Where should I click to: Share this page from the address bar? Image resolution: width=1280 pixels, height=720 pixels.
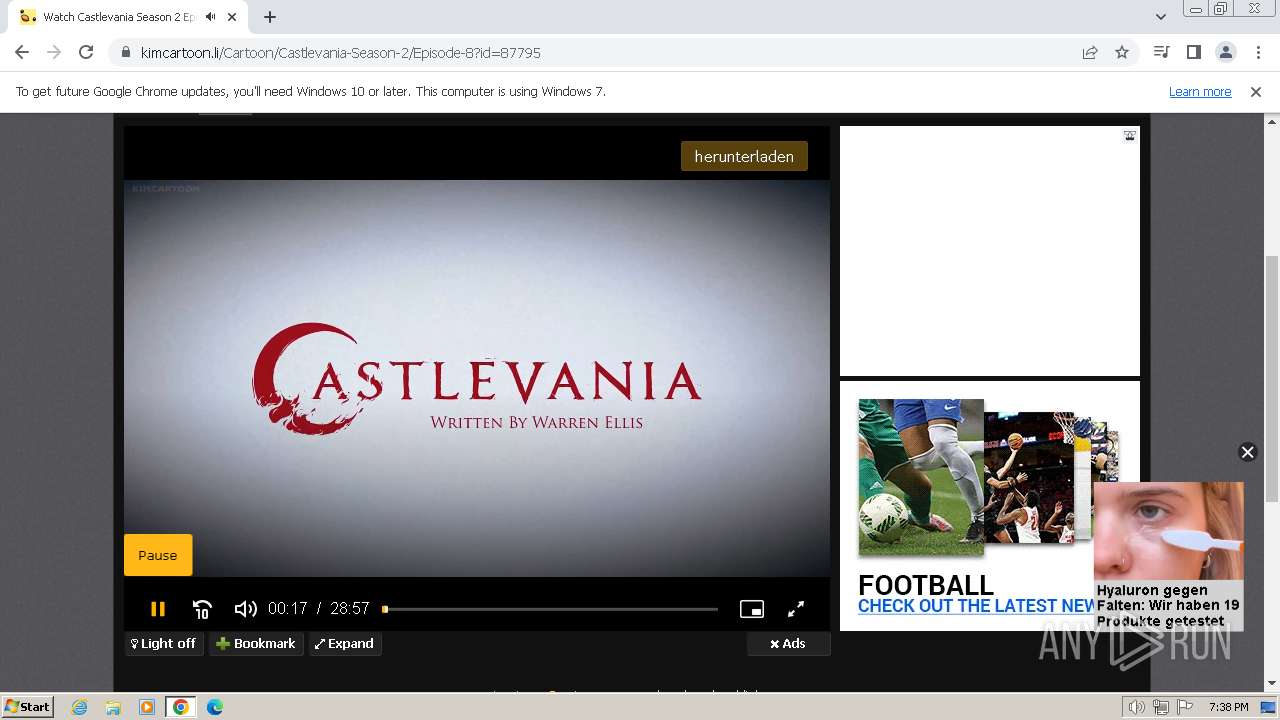point(1090,53)
